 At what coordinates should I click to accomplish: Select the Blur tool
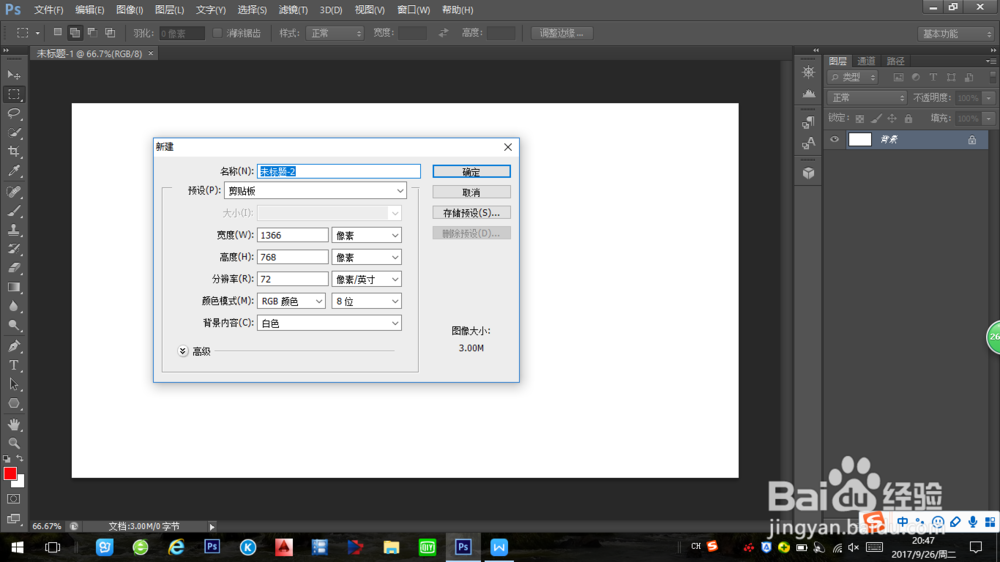13,306
